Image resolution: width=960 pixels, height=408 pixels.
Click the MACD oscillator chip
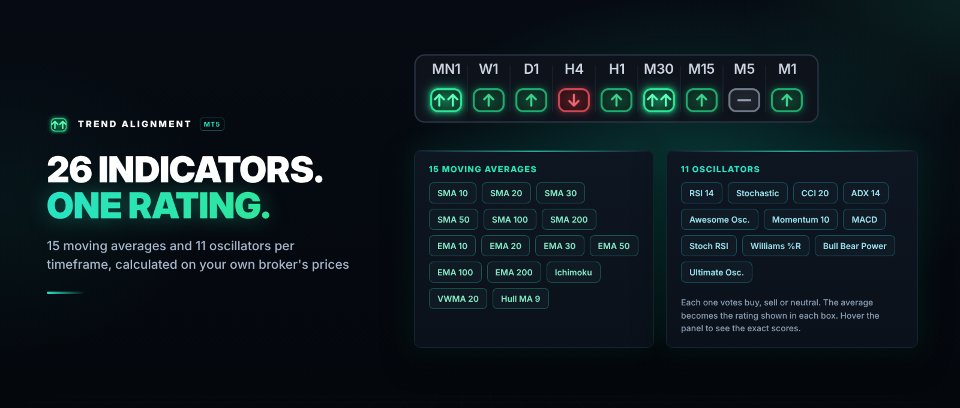point(864,219)
